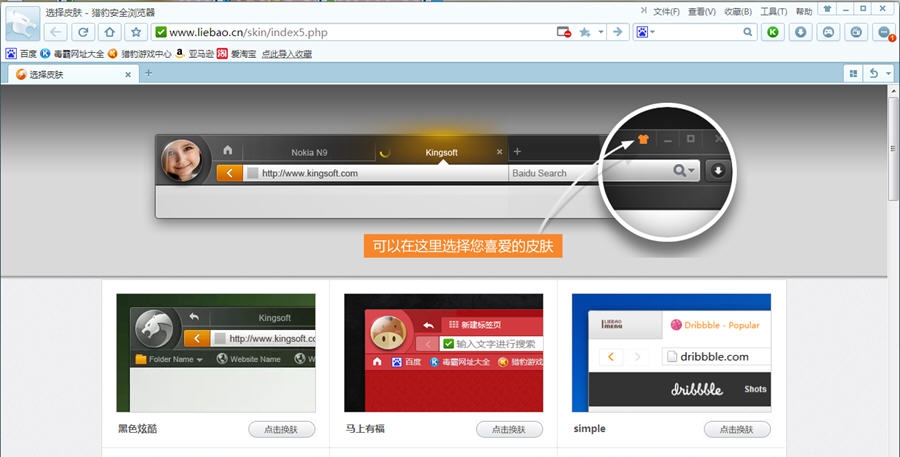Screen dimensions: 900x457
Task: Open the 帮助 menu
Action: point(804,11)
